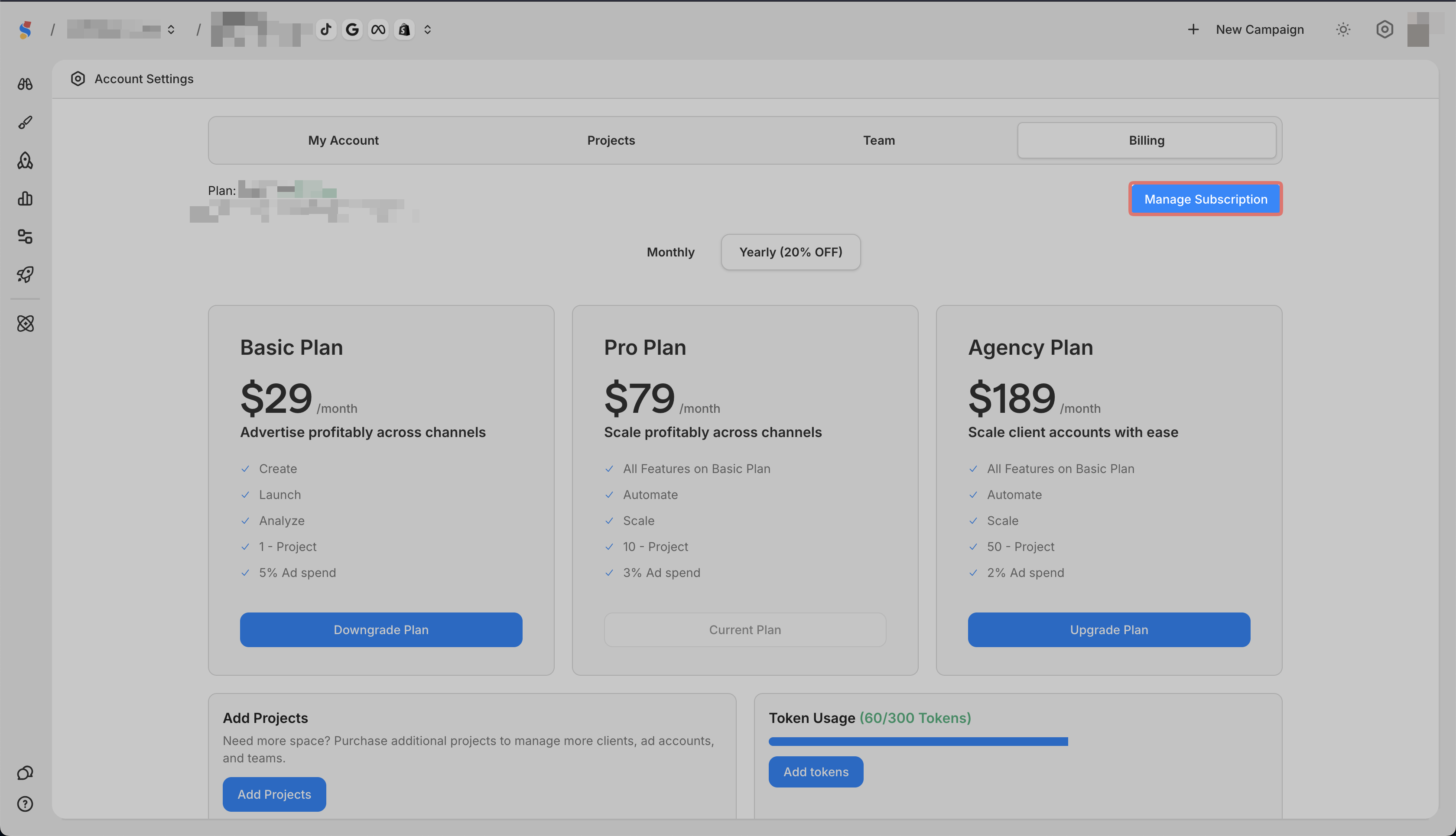The width and height of the screenshot is (1456, 836).
Task: Open the automation sliders sidebar icon
Action: 25,237
